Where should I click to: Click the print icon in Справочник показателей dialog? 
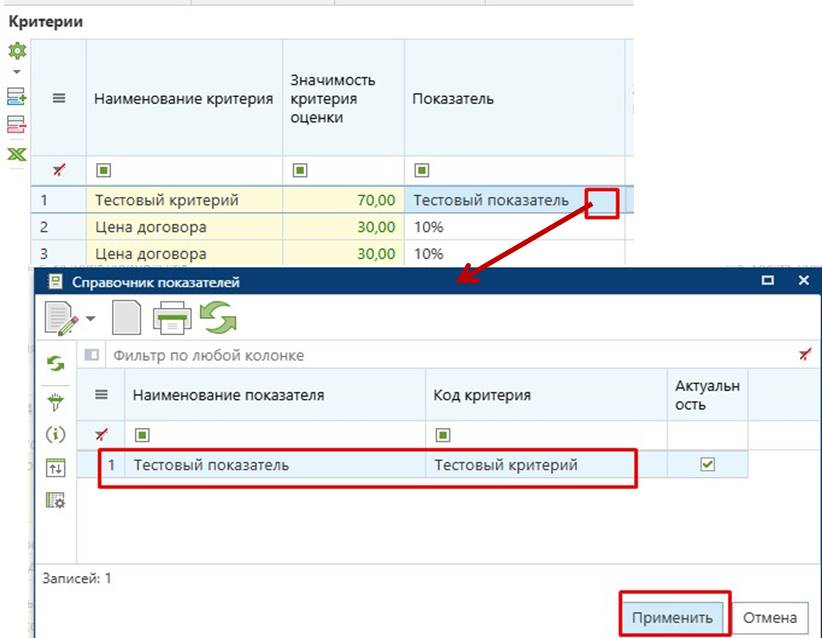(x=171, y=316)
